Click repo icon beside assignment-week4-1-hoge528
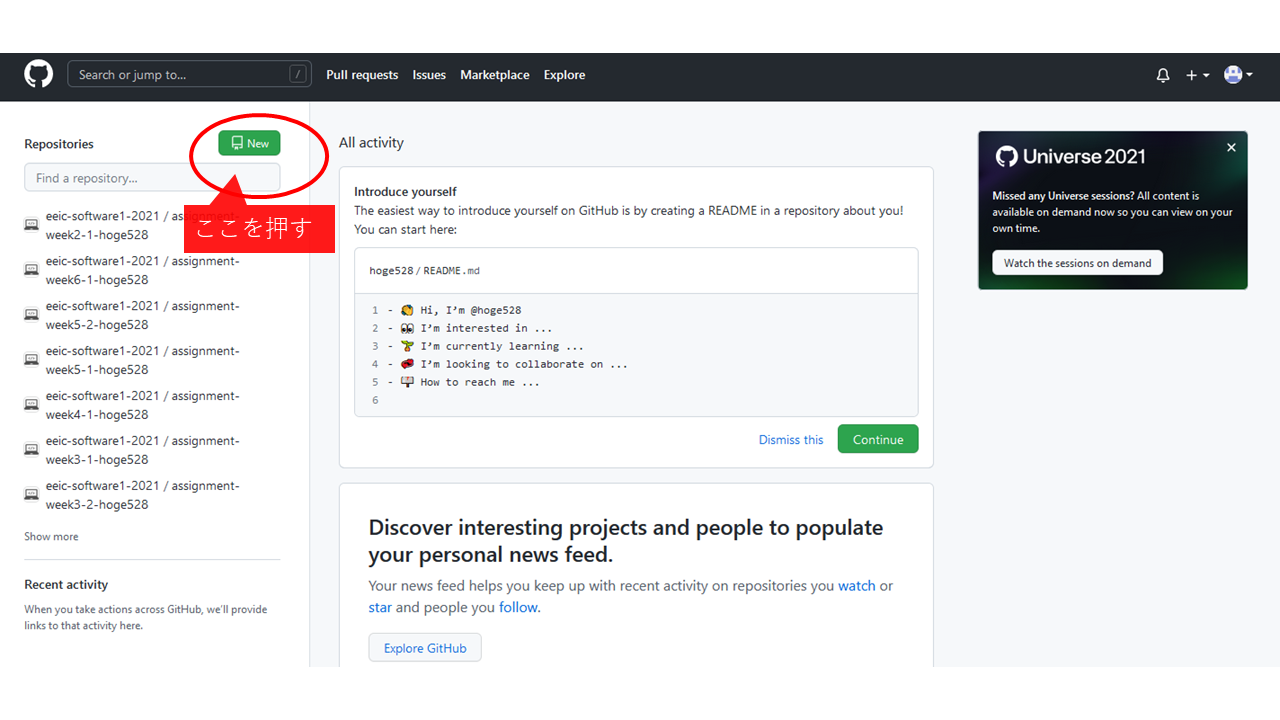 point(32,405)
